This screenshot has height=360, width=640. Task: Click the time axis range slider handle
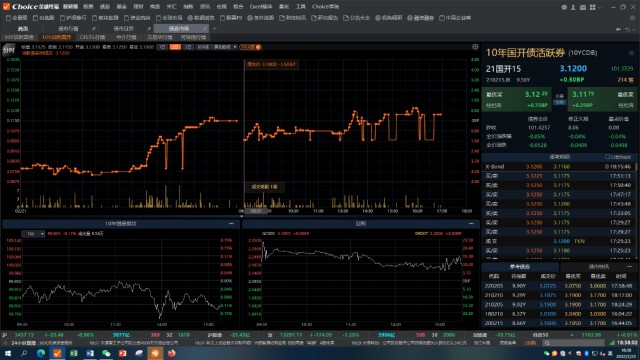click(256, 211)
